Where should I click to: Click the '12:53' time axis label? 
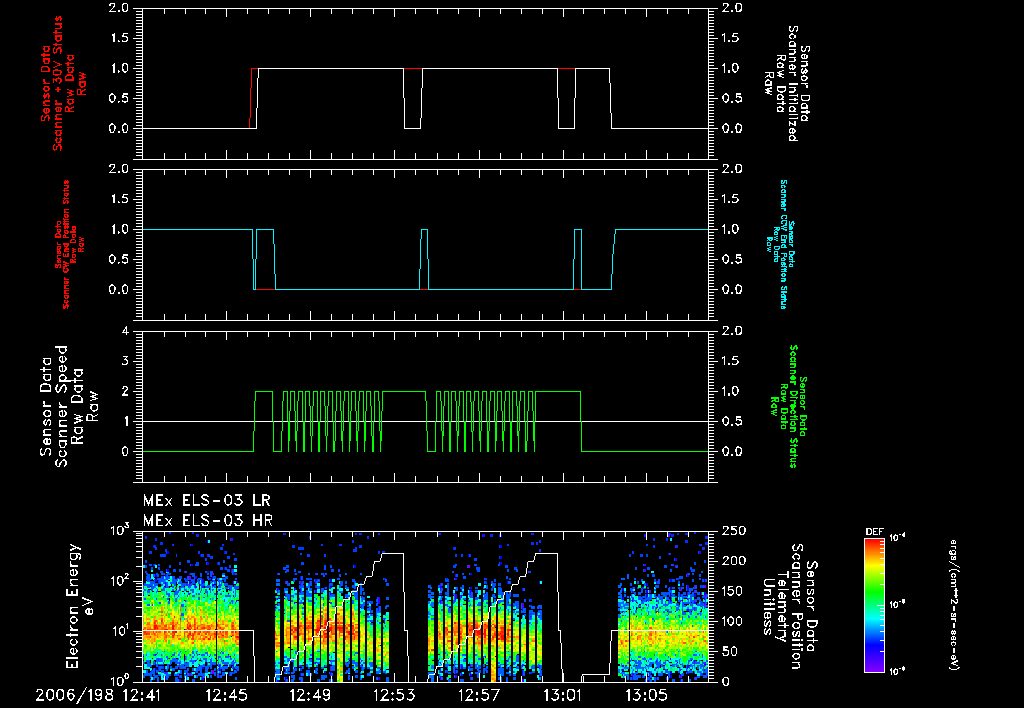(x=394, y=695)
